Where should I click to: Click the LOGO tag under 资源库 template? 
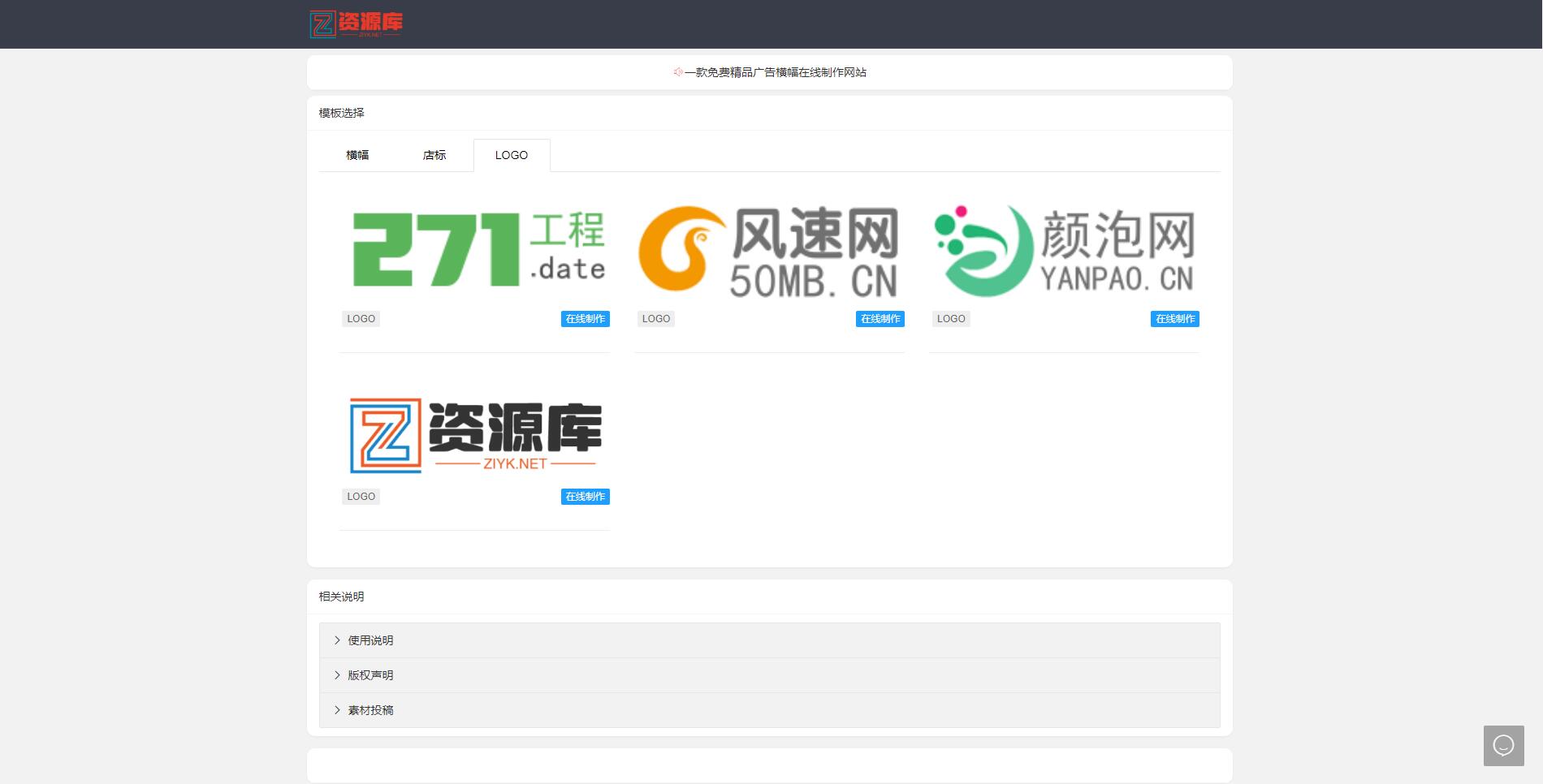(361, 497)
